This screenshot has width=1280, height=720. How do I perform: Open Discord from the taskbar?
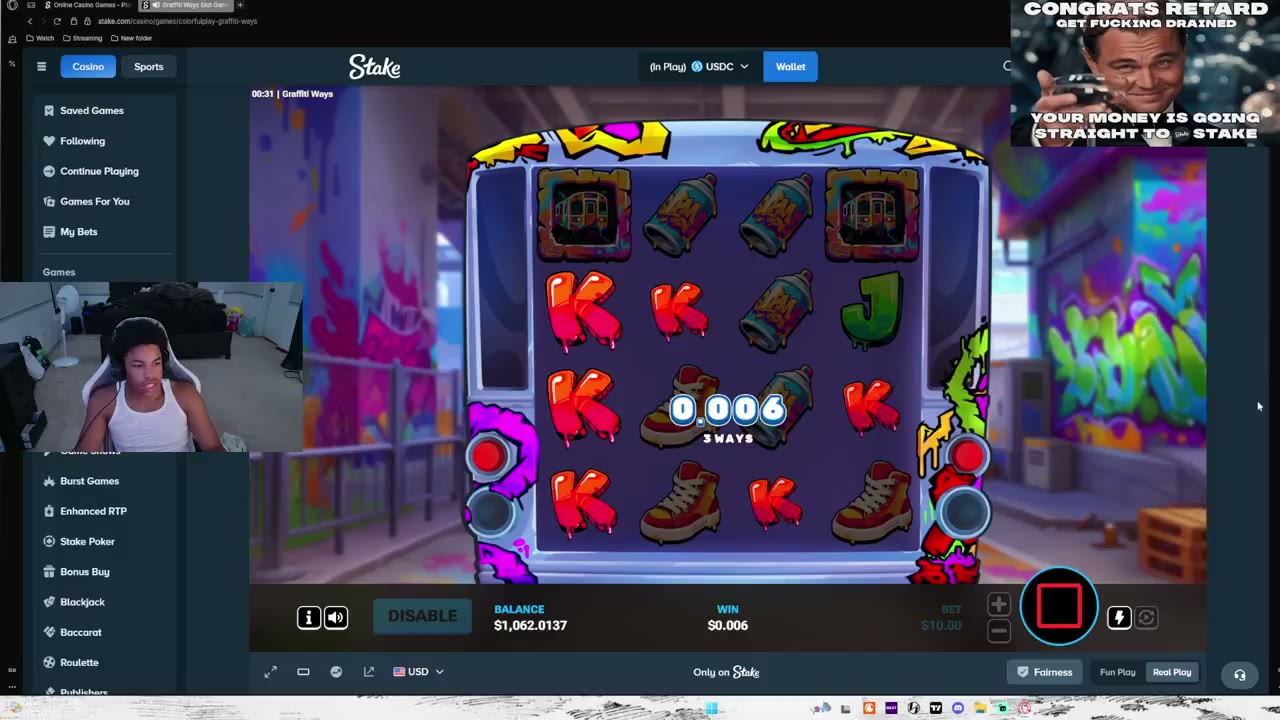click(958, 709)
